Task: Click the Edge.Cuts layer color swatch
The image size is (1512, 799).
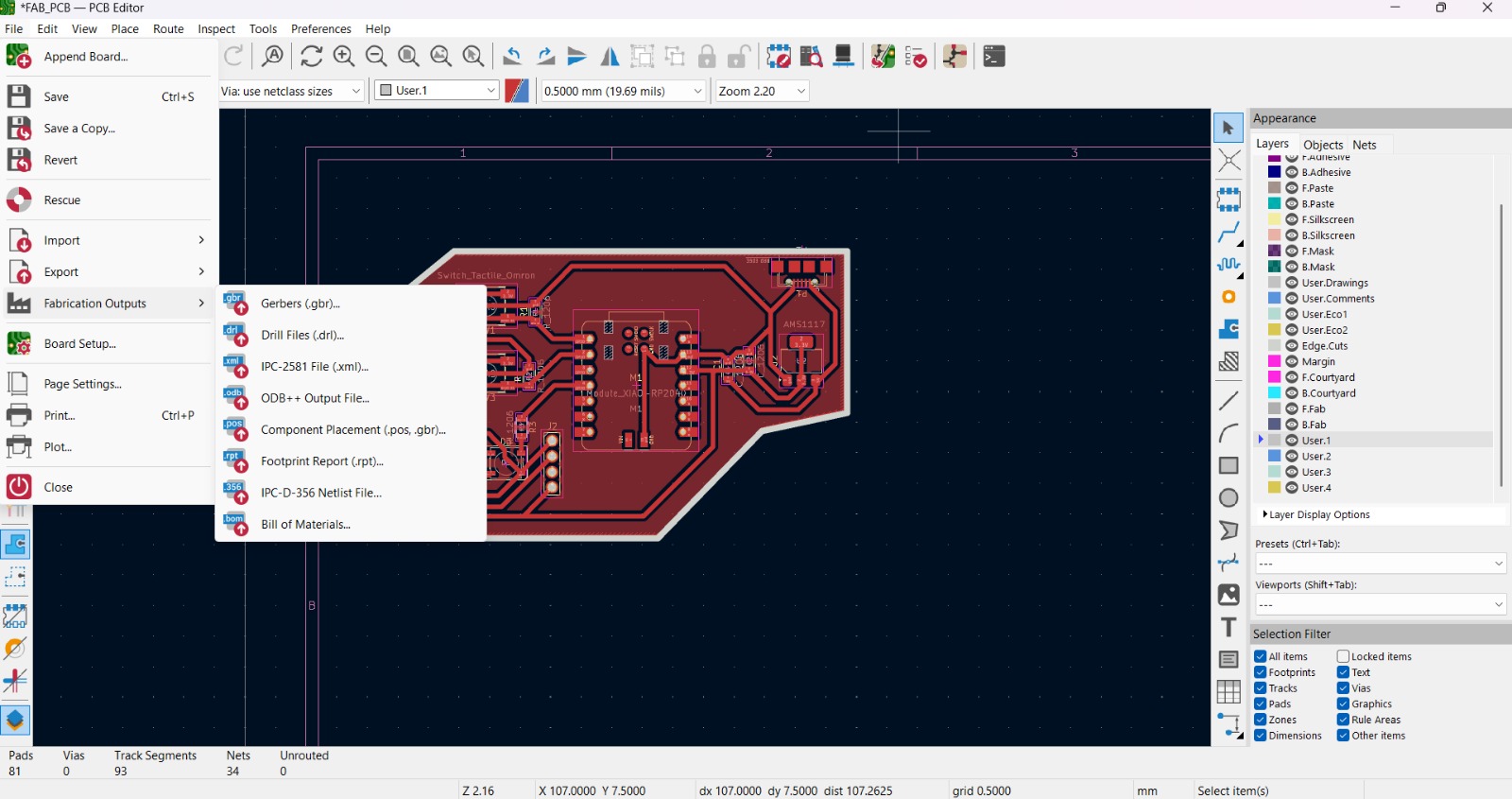Action: [x=1275, y=346]
